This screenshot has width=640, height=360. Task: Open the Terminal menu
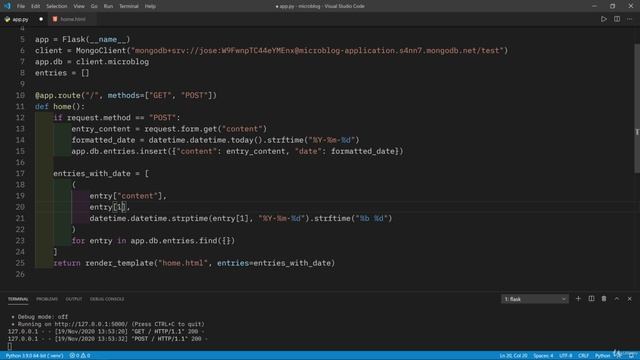(x=129, y=6)
